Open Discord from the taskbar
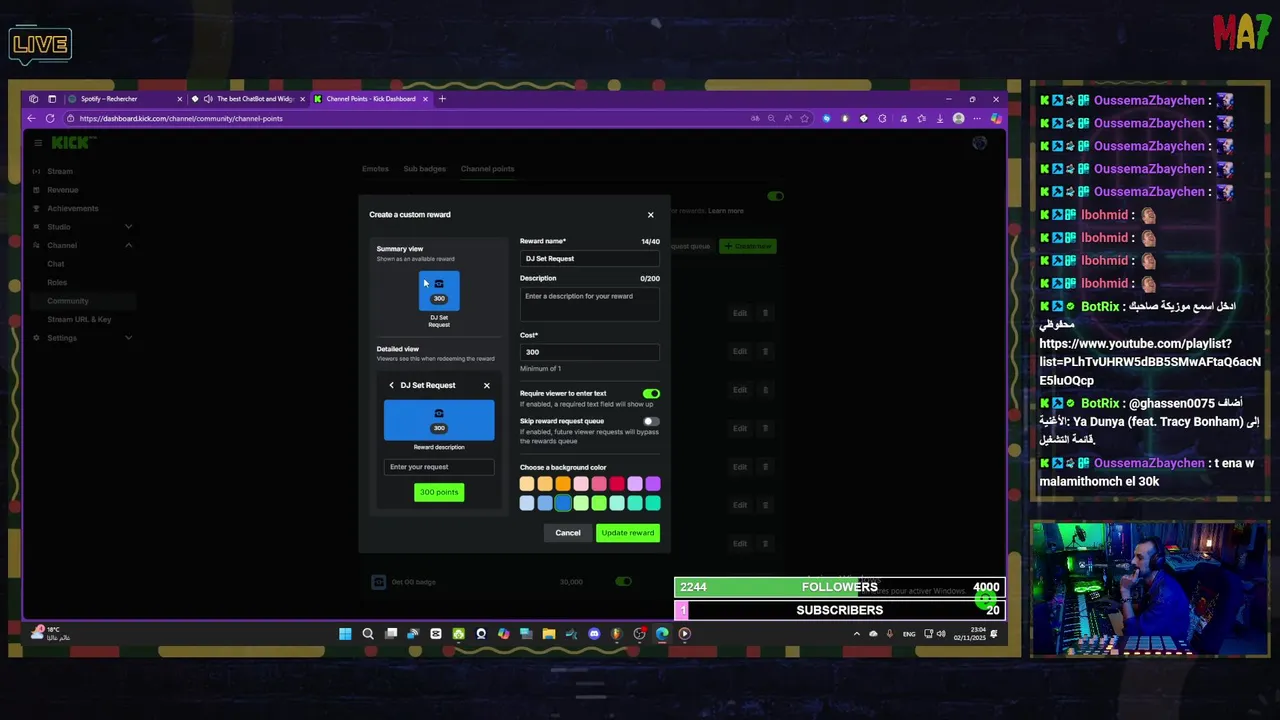Screen dimensions: 1280x720 pos(594,633)
